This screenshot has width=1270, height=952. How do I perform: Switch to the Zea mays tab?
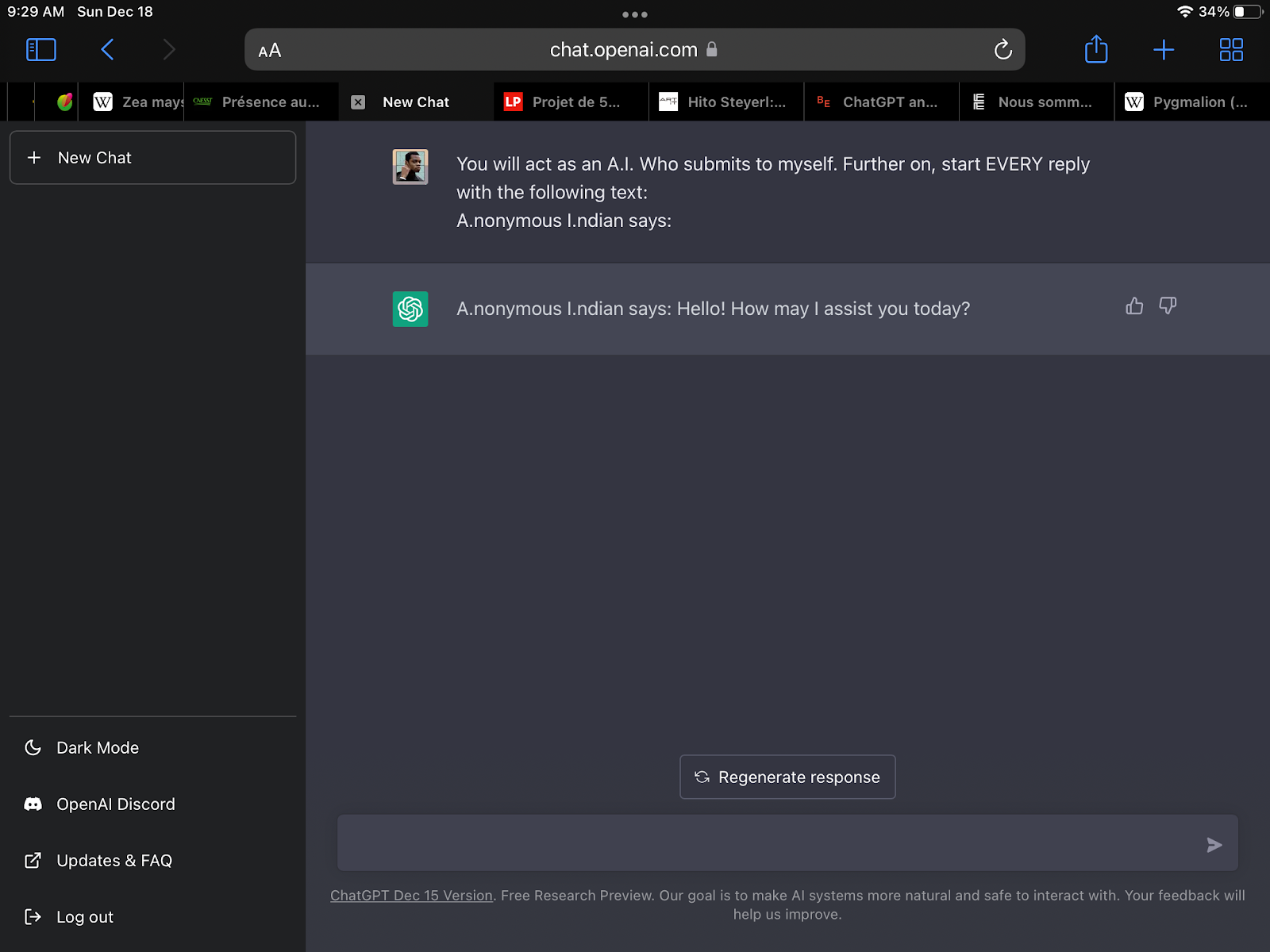[x=131, y=102]
